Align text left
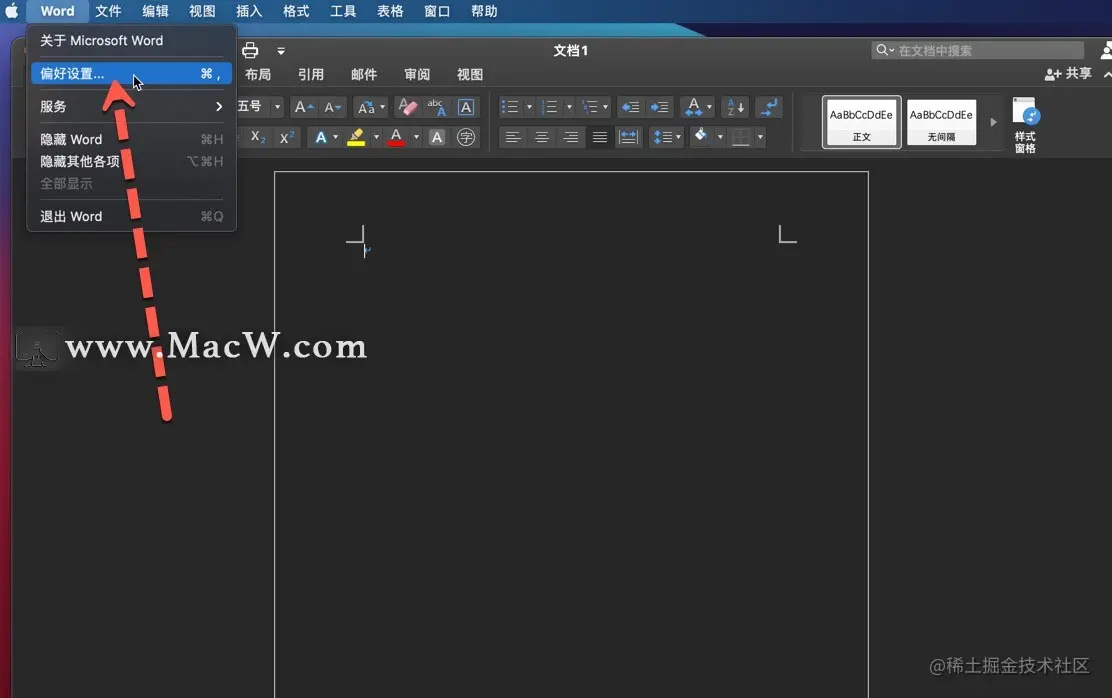The height and width of the screenshot is (698, 1112). coord(512,137)
